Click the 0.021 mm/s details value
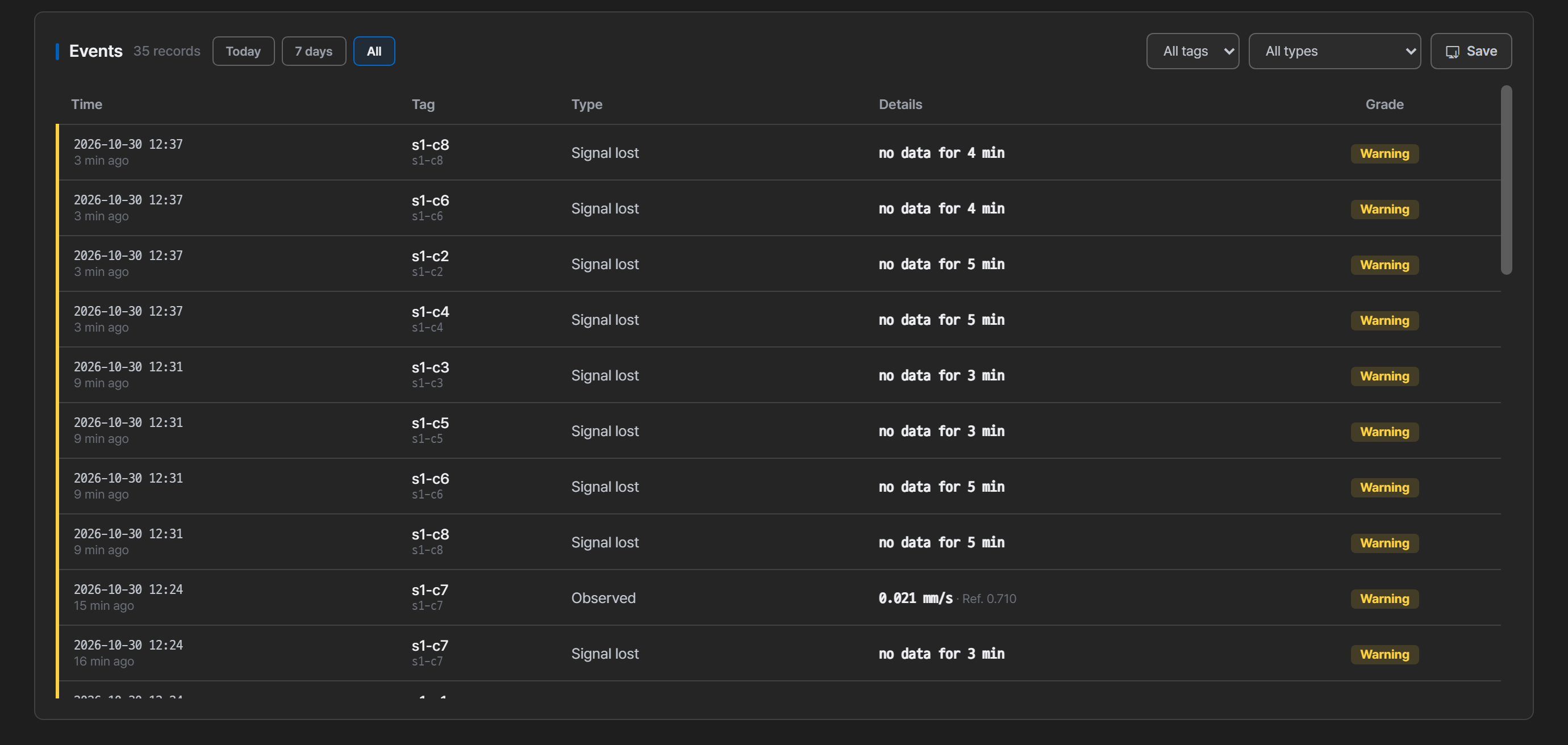The height and width of the screenshot is (745, 1568). click(x=915, y=598)
